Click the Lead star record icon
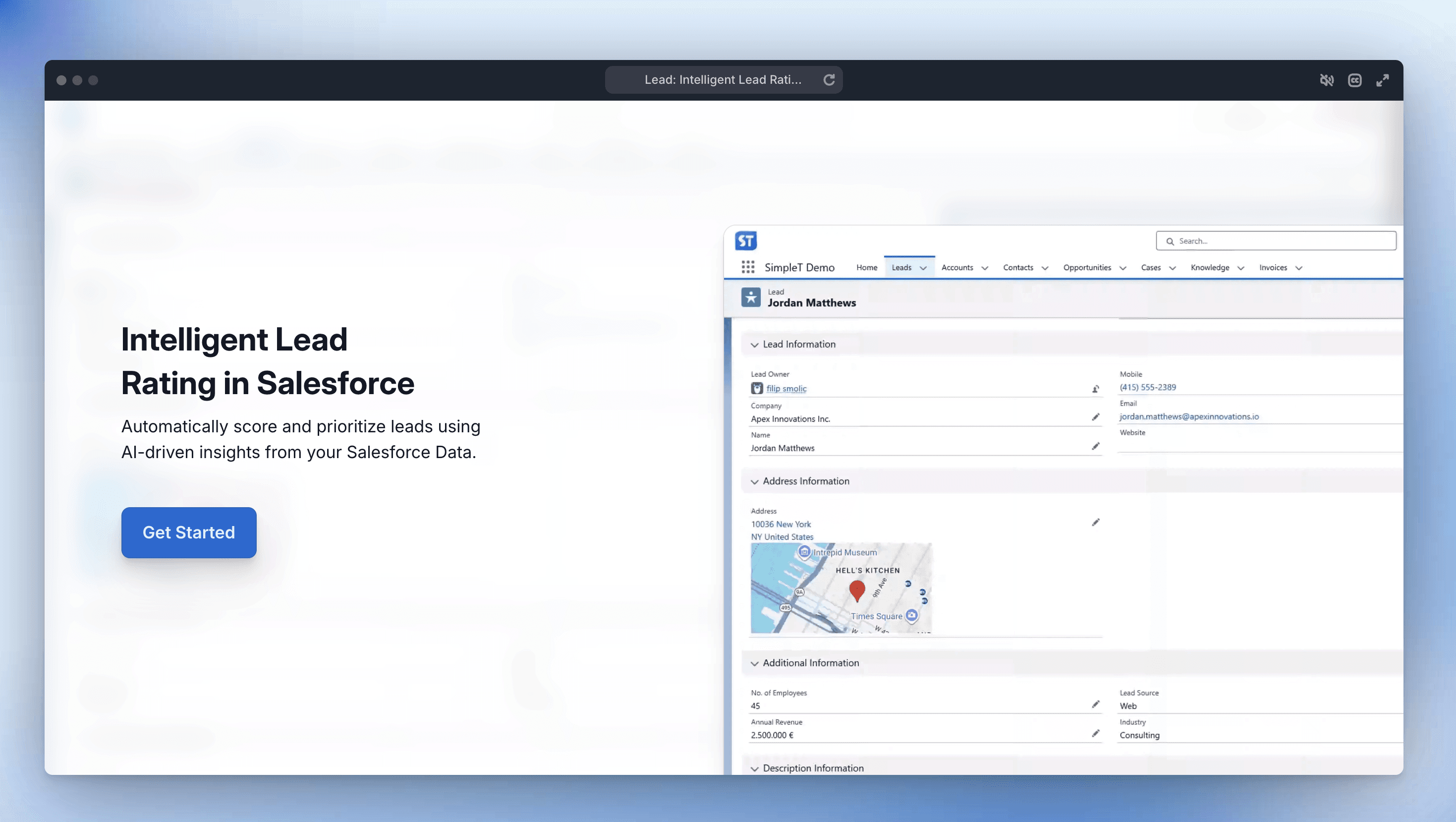This screenshot has height=822, width=1456. tap(751, 297)
